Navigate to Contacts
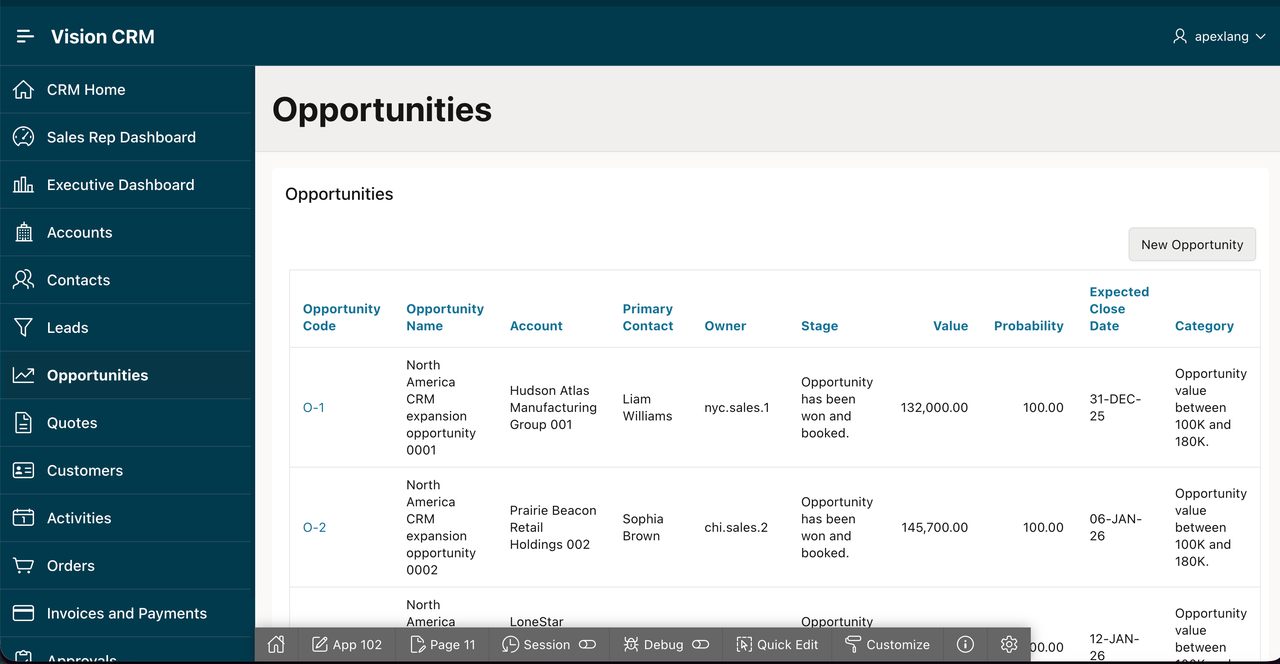The height and width of the screenshot is (664, 1280). coord(127,280)
